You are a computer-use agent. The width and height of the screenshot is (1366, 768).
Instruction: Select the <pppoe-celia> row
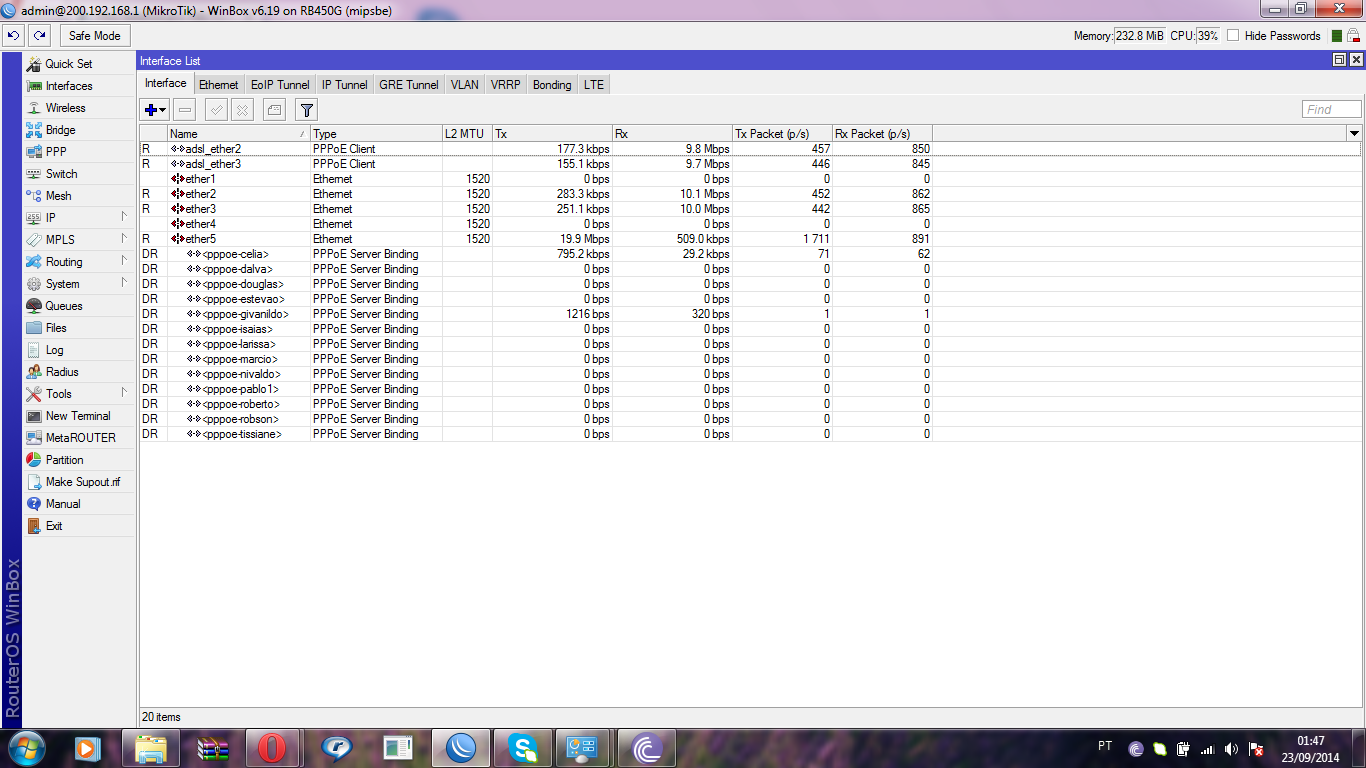[x=750, y=254]
